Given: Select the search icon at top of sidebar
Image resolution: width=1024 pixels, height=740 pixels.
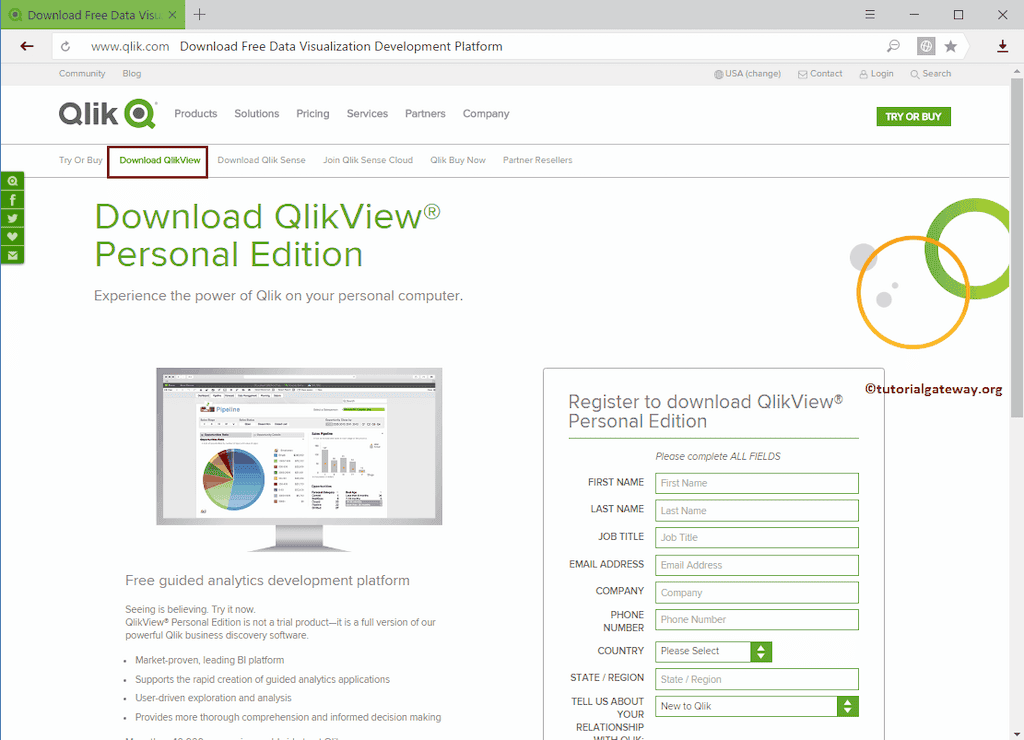Looking at the screenshot, I should point(13,180).
